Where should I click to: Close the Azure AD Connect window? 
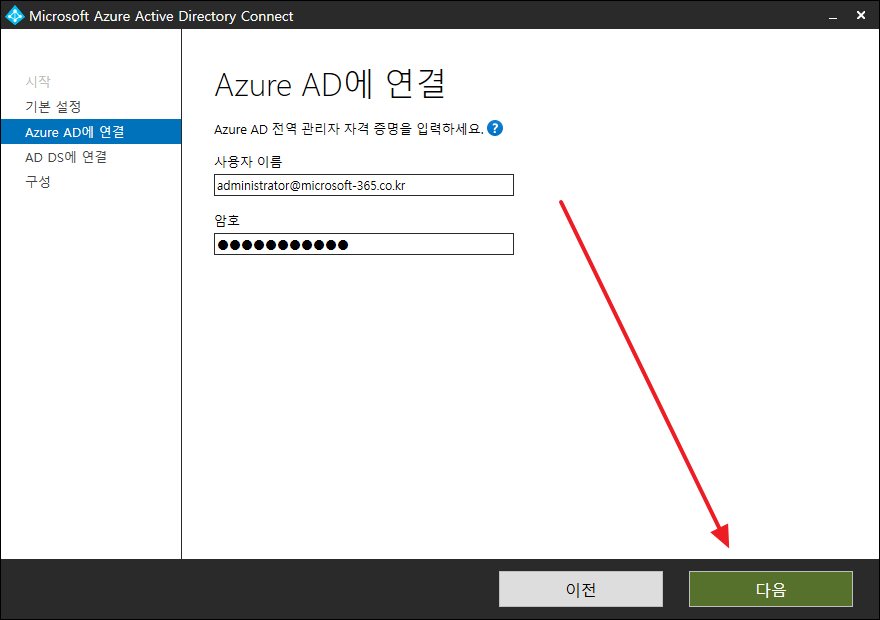click(x=861, y=16)
